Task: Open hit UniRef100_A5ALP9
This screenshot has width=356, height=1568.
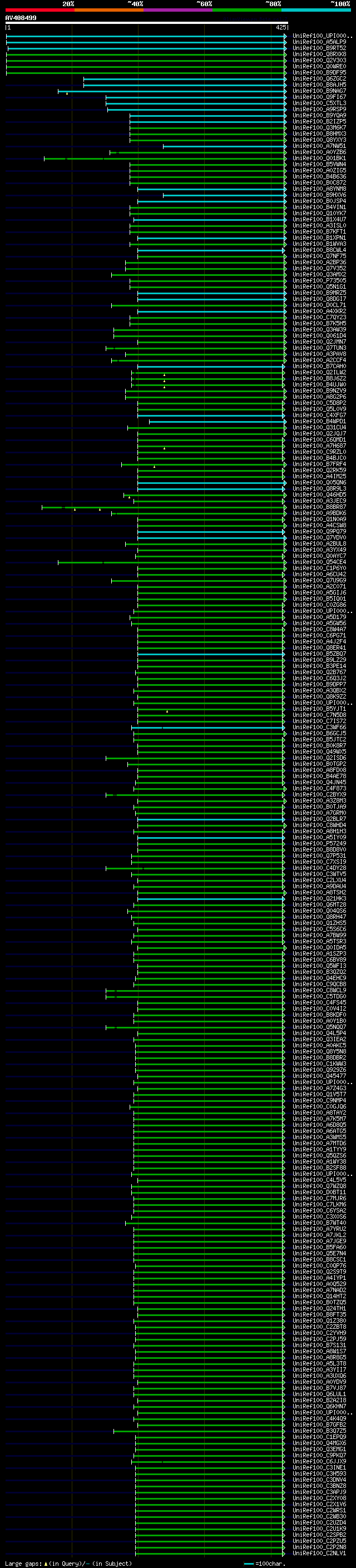Action: tap(319, 42)
